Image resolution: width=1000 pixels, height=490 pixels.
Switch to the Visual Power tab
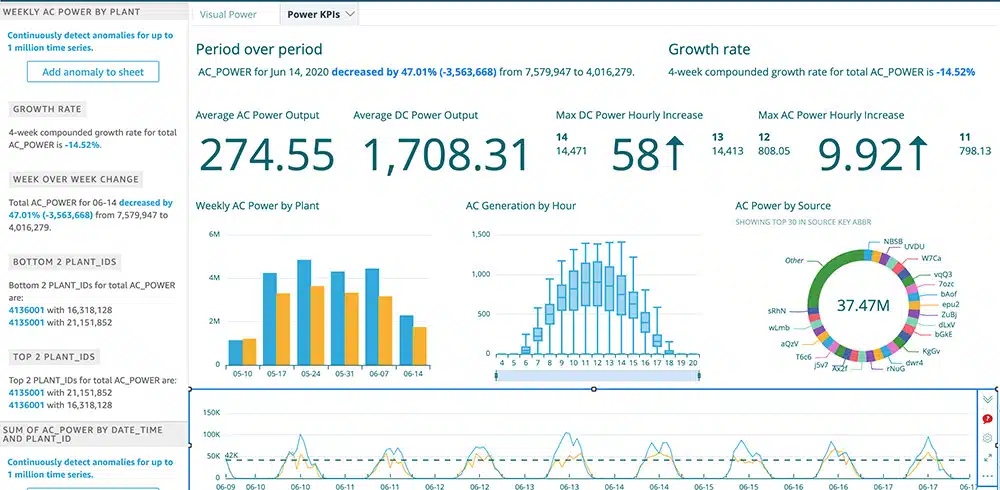(228, 15)
